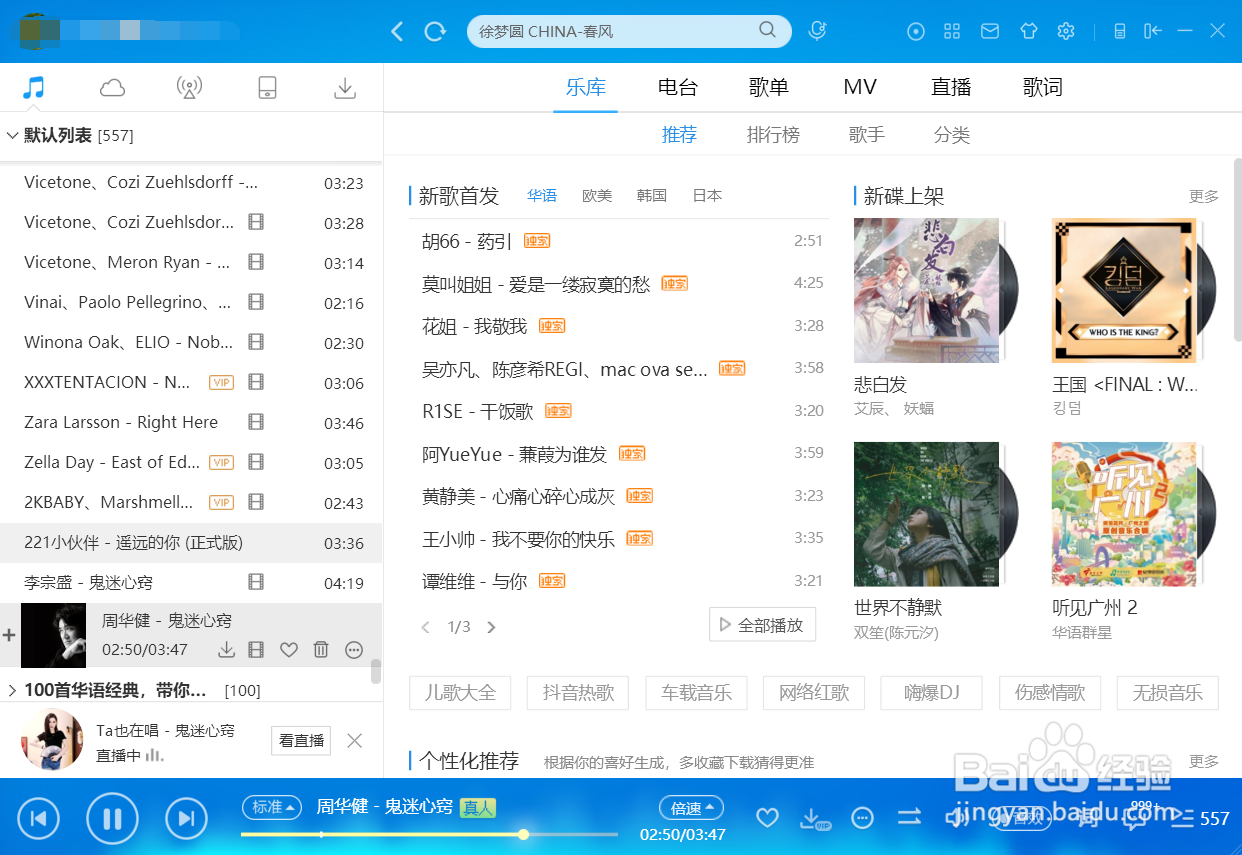Image resolution: width=1242 pixels, height=855 pixels.
Task: Open the radio broadcast icon in sidebar
Action: (189, 88)
